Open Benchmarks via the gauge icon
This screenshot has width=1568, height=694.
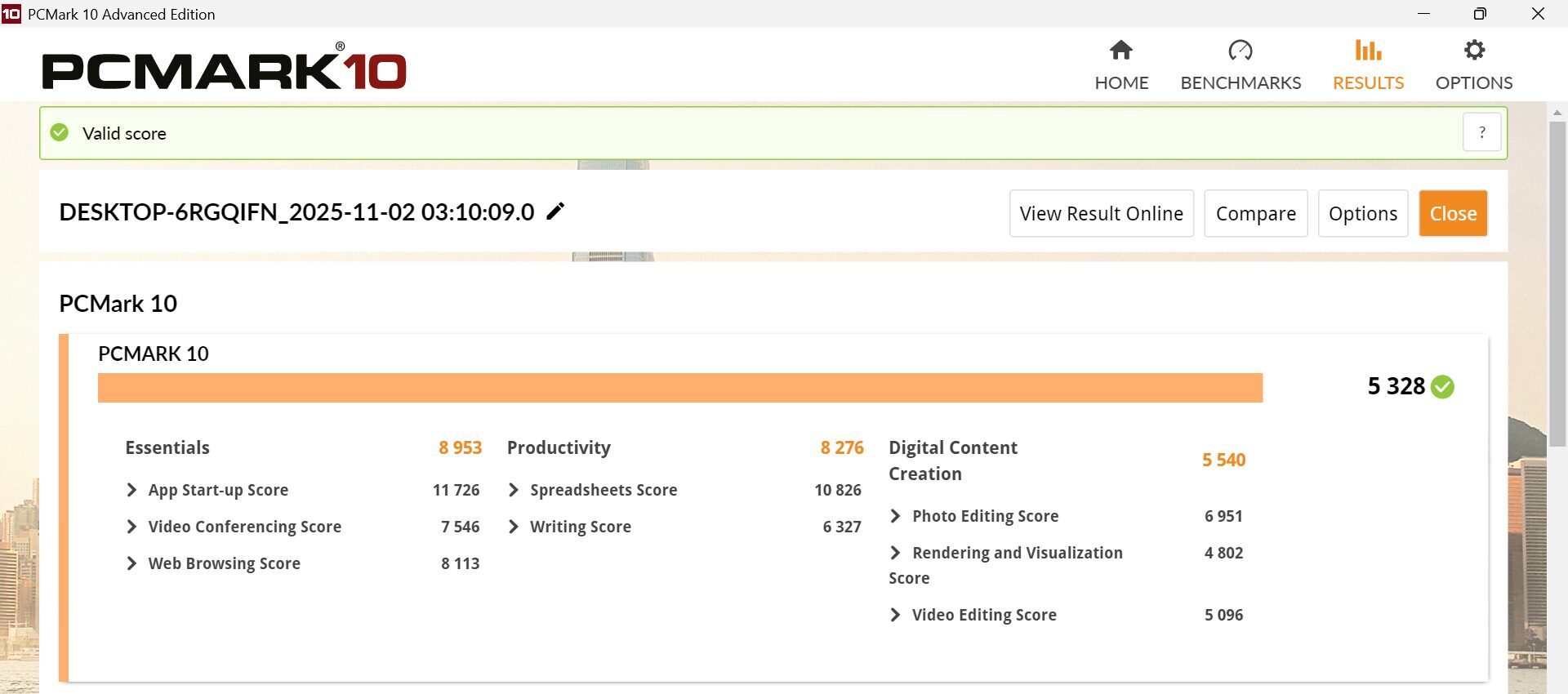[x=1240, y=51]
